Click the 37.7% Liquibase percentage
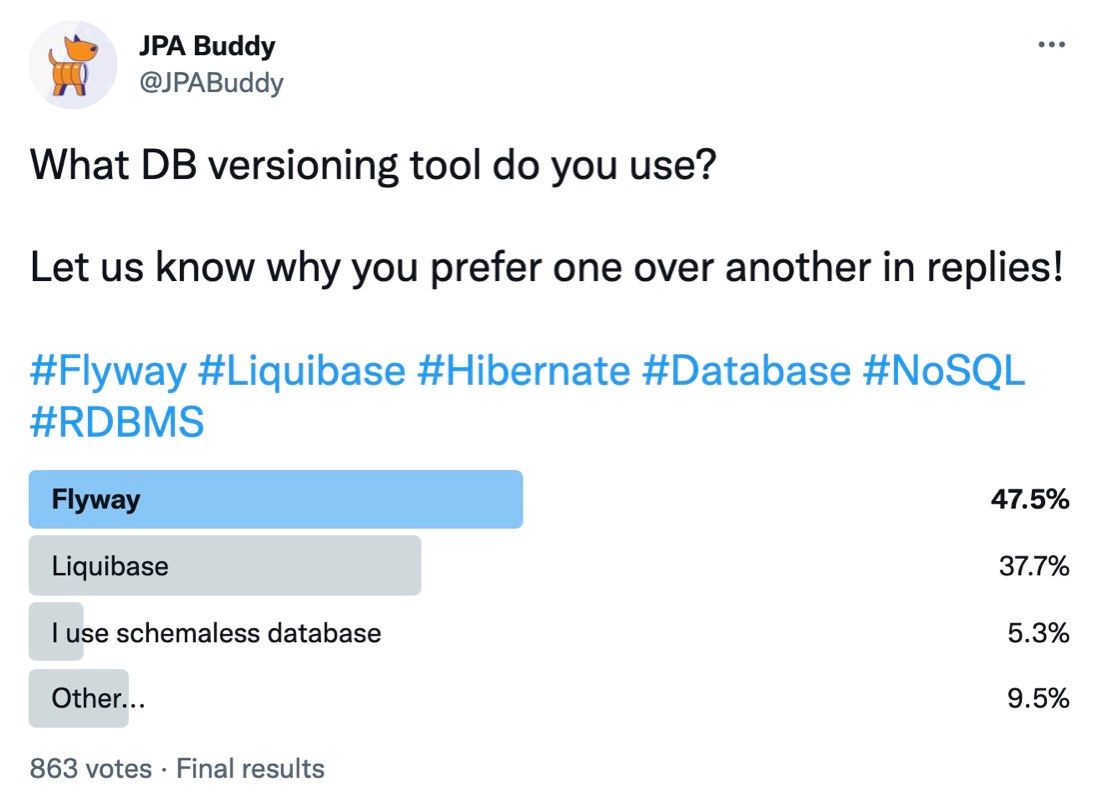Image resolution: width=1098 pixels, height=803 pixels. tap(1034, 566)
